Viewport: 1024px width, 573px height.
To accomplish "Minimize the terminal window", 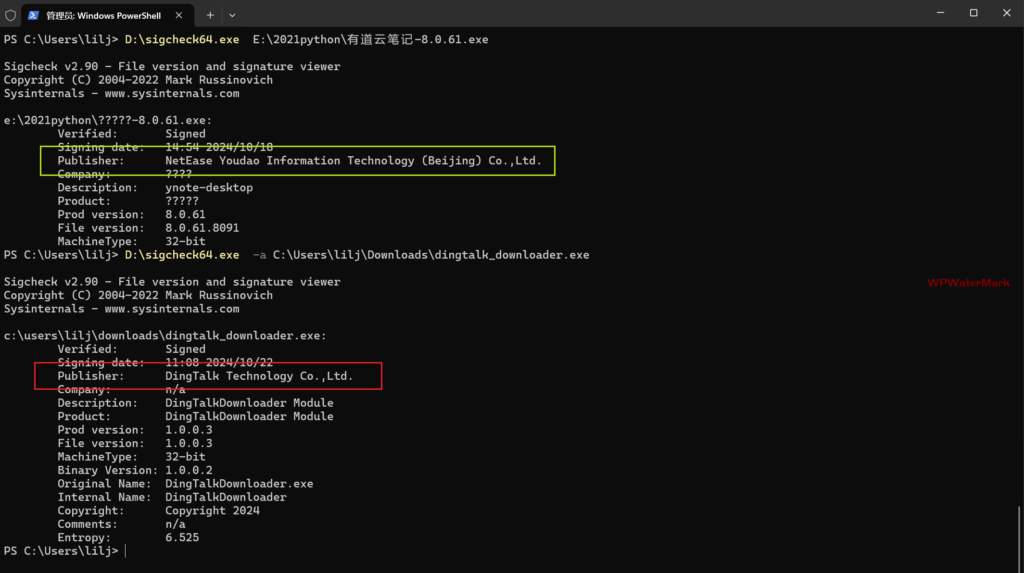I will [x=940, y=13].
